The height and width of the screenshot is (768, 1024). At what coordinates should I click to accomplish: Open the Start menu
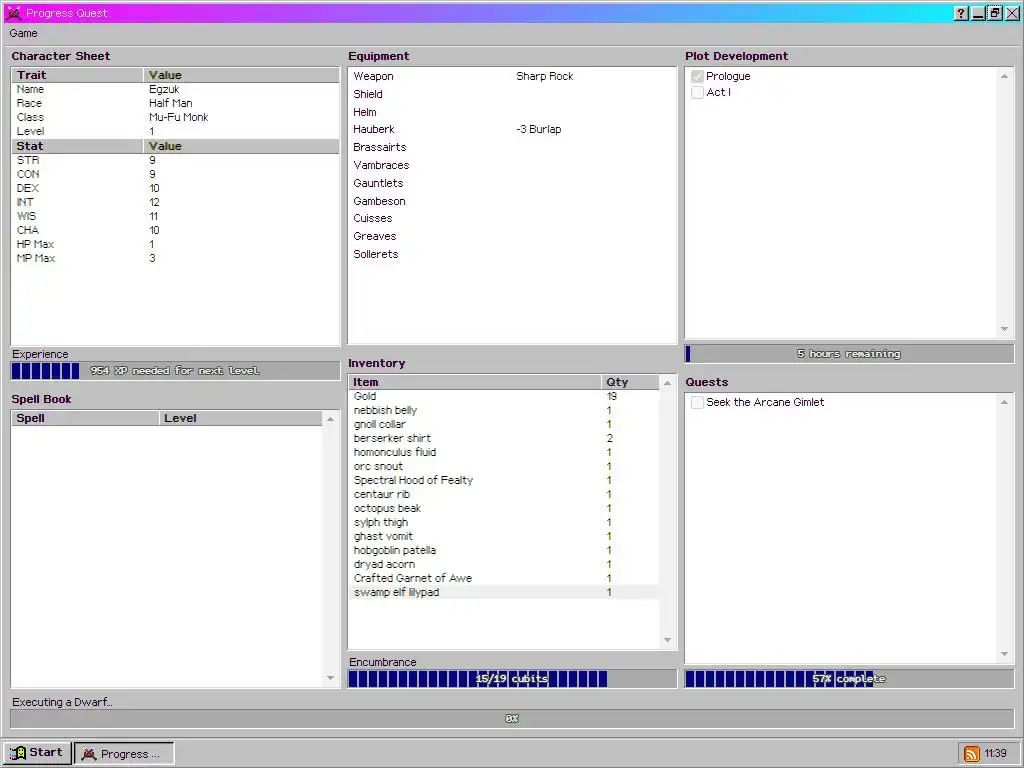[x=37, y=753]
